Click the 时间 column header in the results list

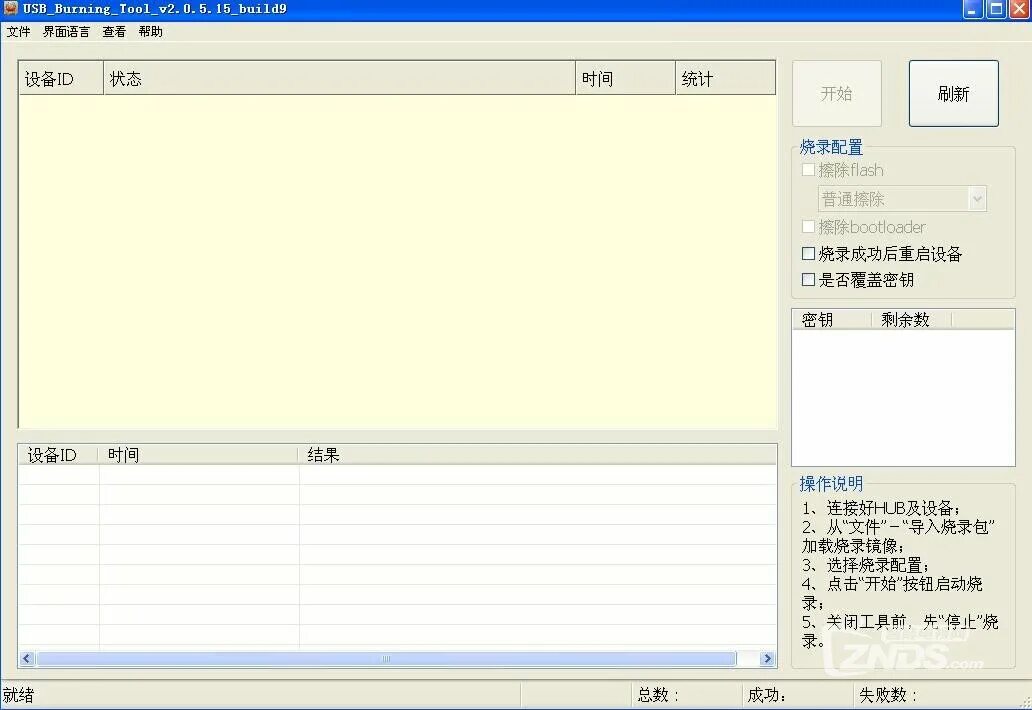[199, 455]
